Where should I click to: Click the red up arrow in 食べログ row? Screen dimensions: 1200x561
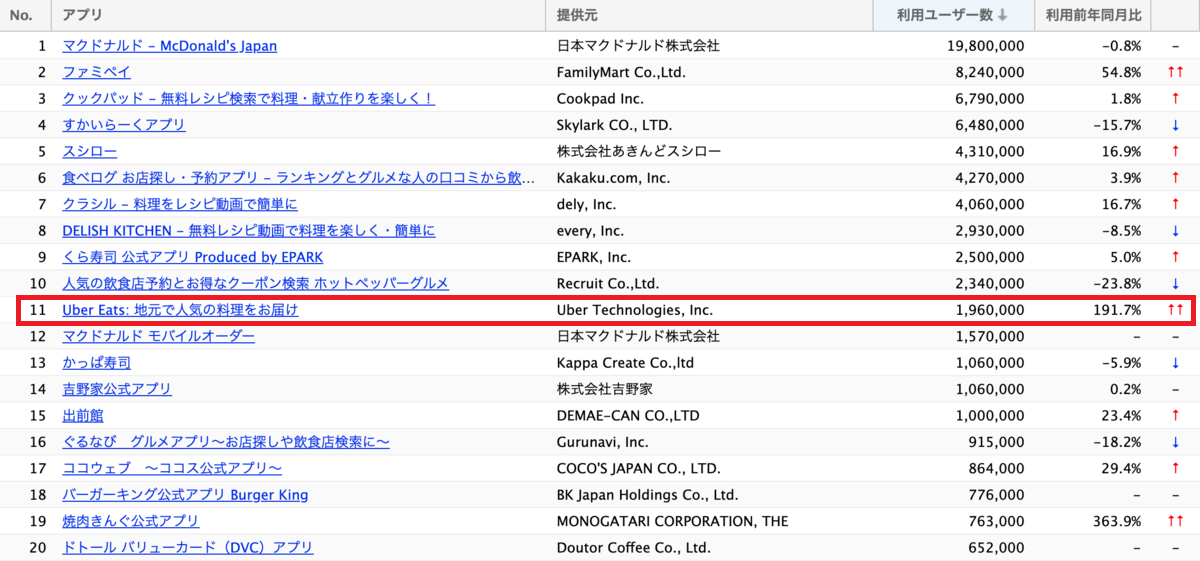pyautogui.click(x=1175, y=178)
